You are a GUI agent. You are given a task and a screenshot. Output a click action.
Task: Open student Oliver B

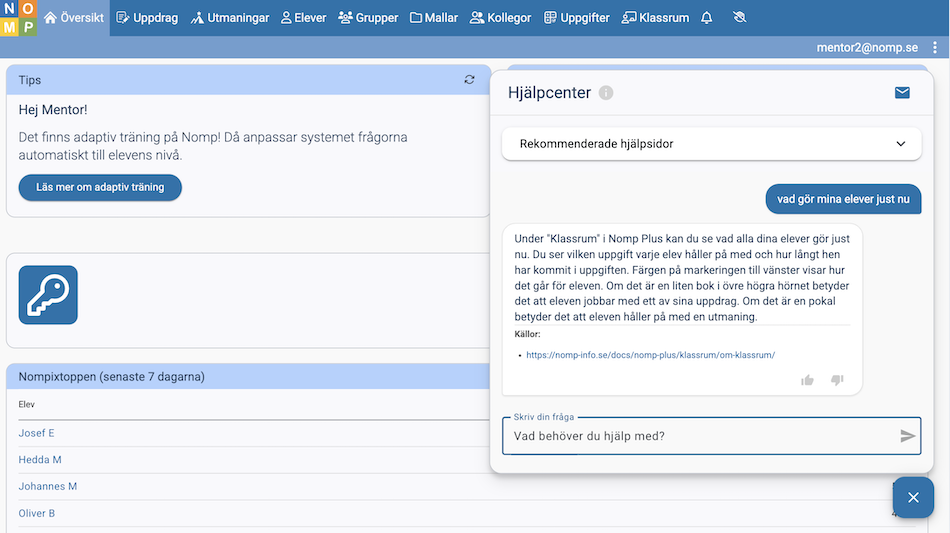[x=36, y=513]
